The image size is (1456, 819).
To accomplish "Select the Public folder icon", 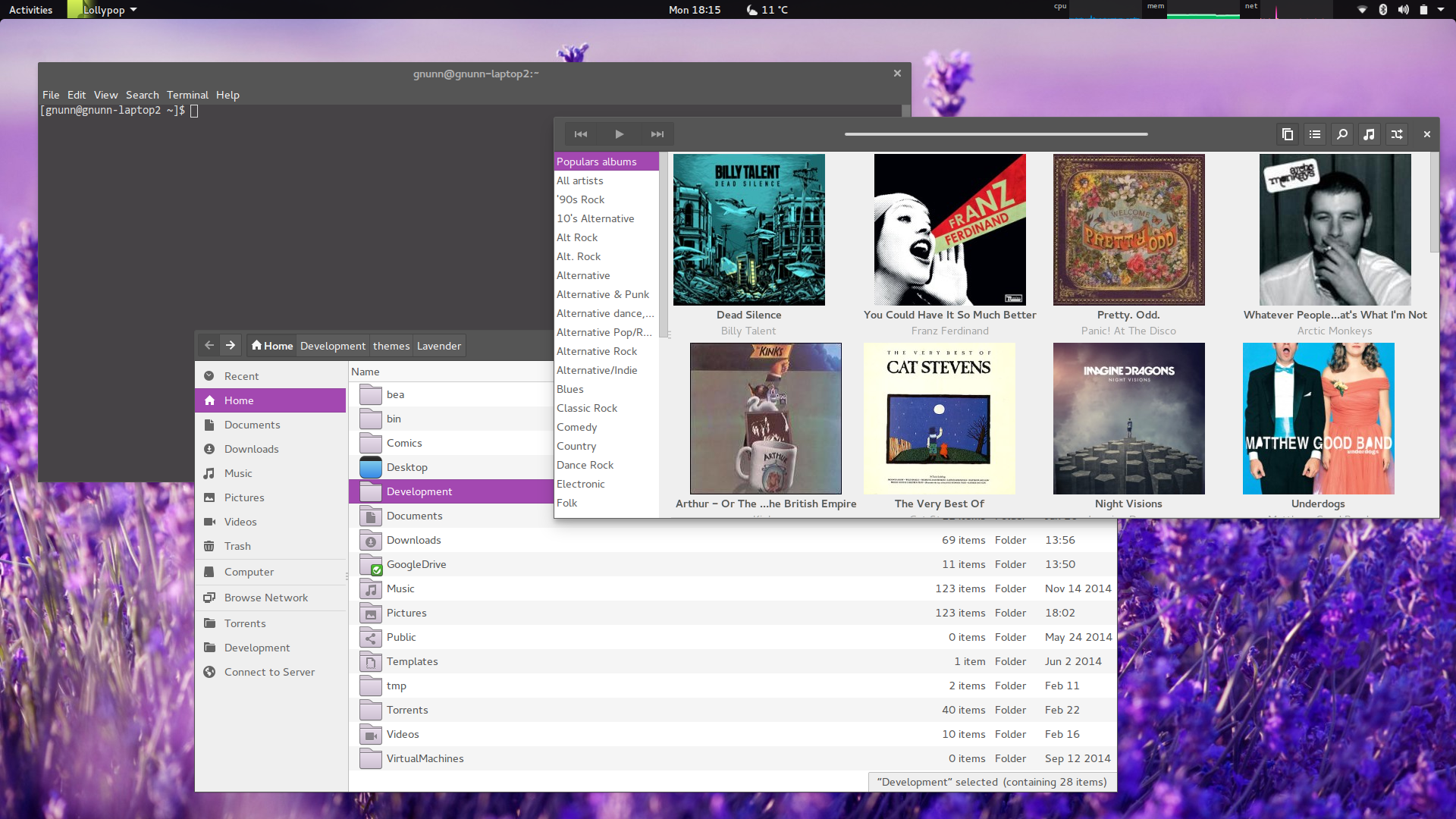I will [371, 637].
